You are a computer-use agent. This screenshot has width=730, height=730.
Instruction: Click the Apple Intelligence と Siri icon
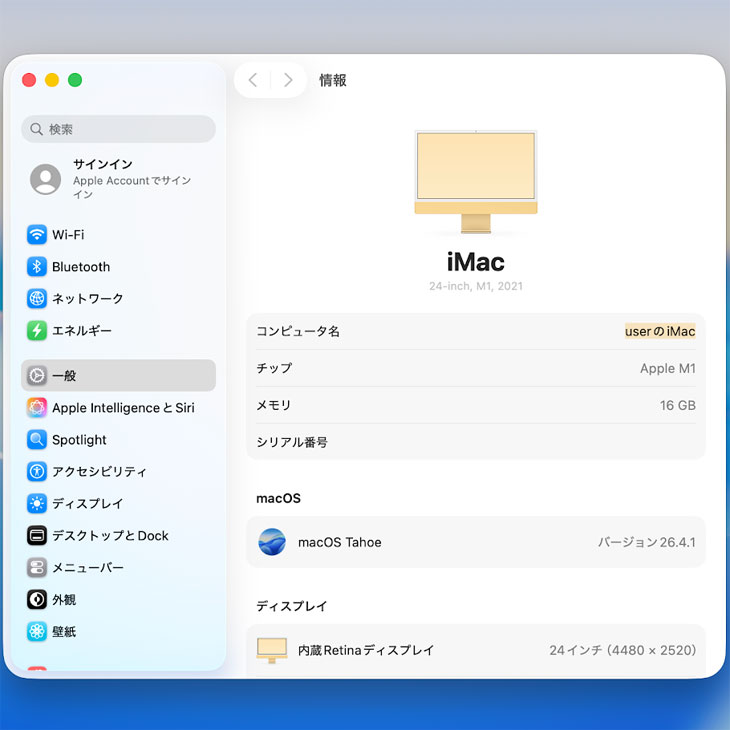pos(37,408)
